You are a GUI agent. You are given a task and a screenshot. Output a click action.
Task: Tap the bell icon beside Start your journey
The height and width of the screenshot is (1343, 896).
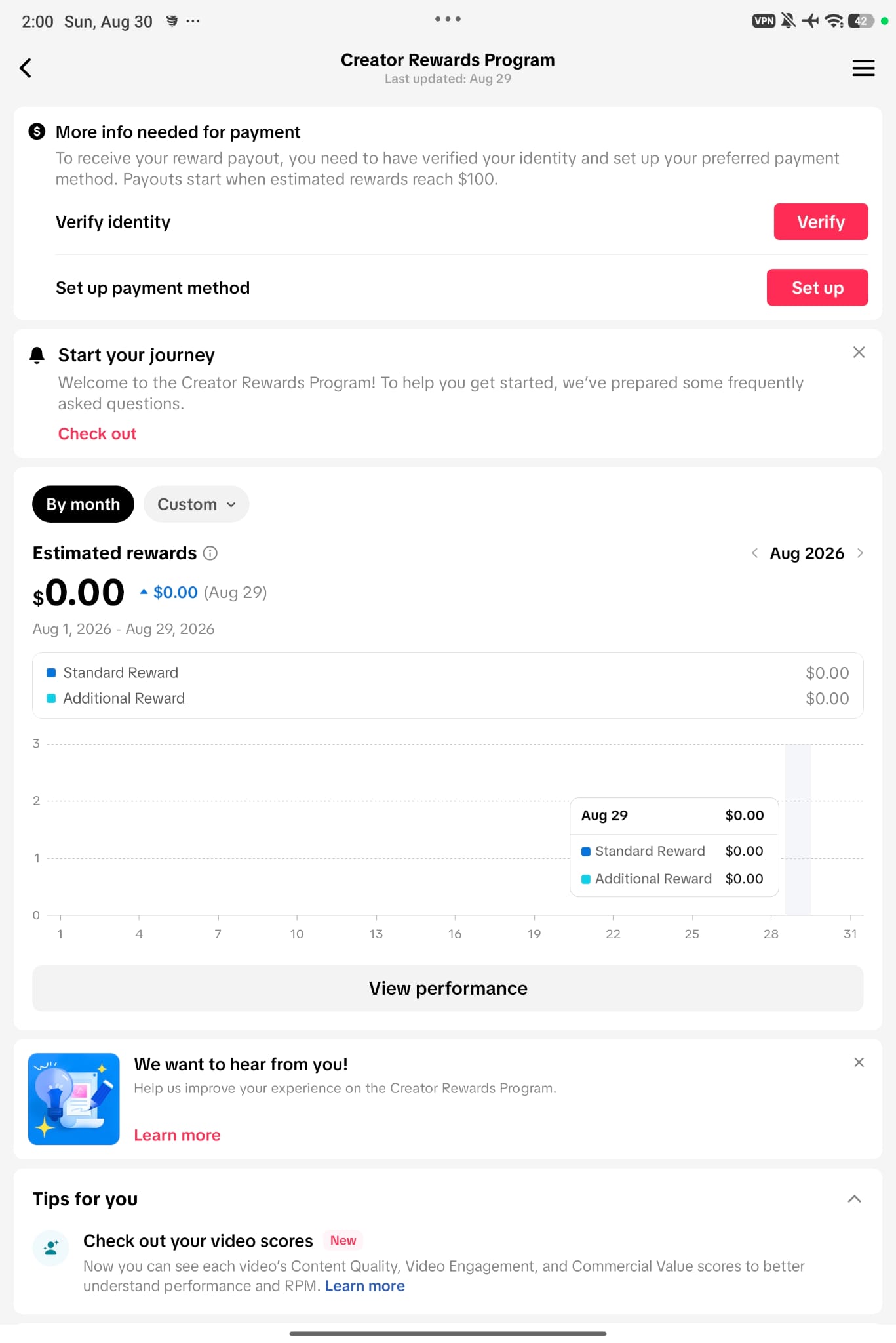coord(37,355)
